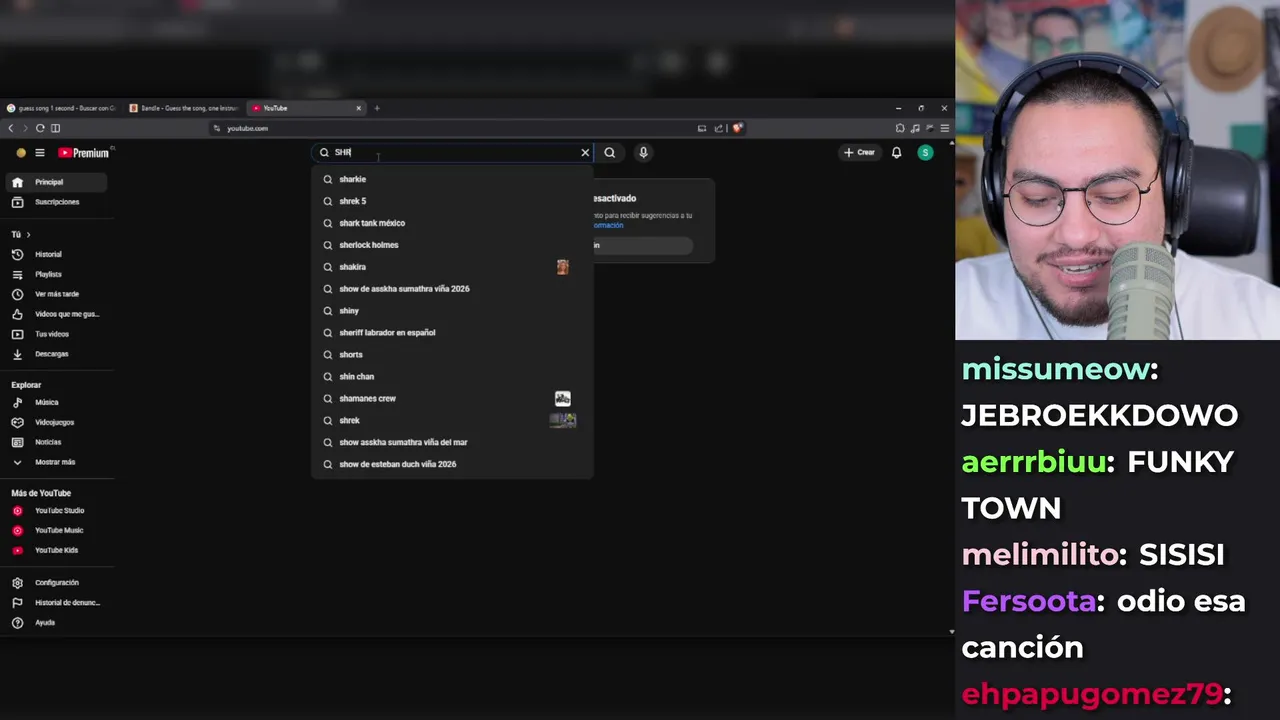Select the shamanes crew suggestion
Viewport: 1280px width, 720px height.
[452, 399]
